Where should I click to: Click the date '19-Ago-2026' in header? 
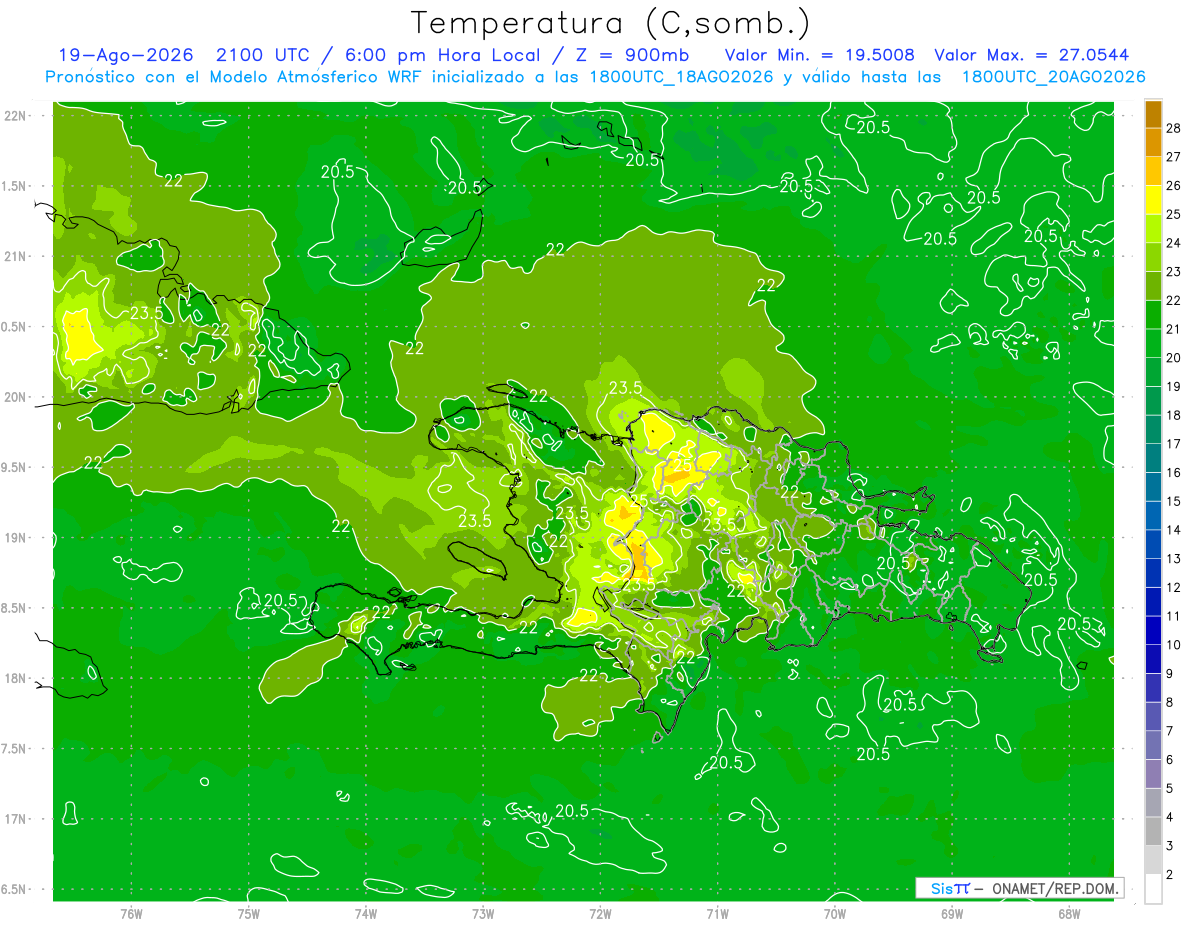pos(125,56)
